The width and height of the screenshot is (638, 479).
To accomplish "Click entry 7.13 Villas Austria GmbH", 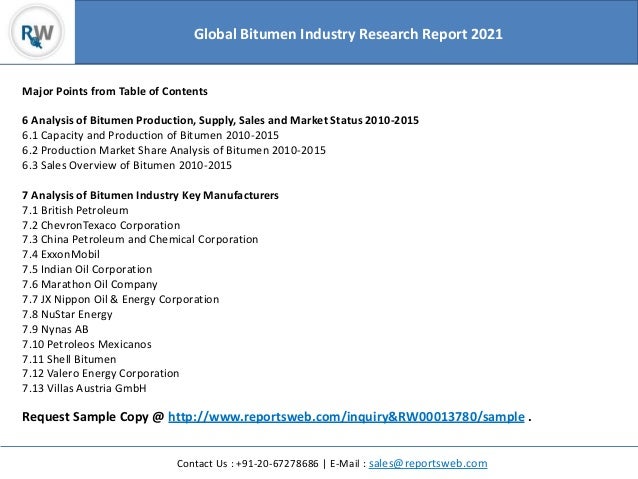I will tap(84, 388).
